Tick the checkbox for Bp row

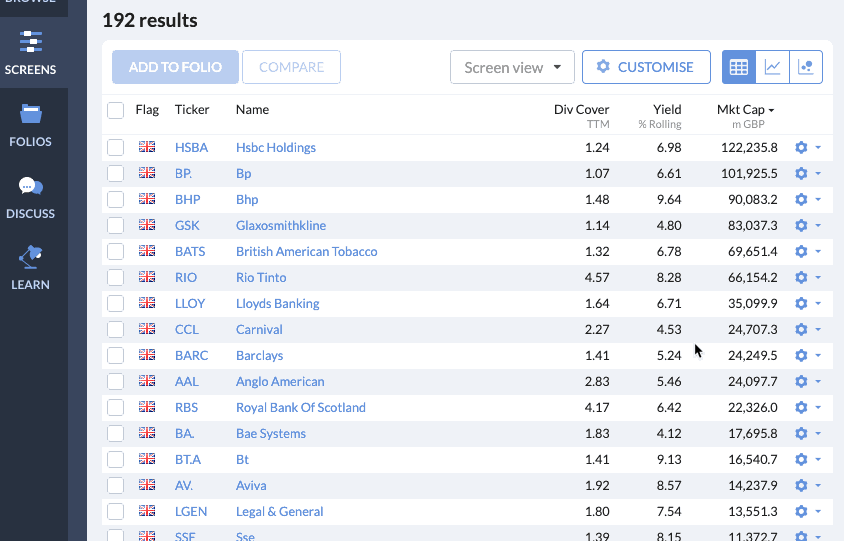click(115, 173)
